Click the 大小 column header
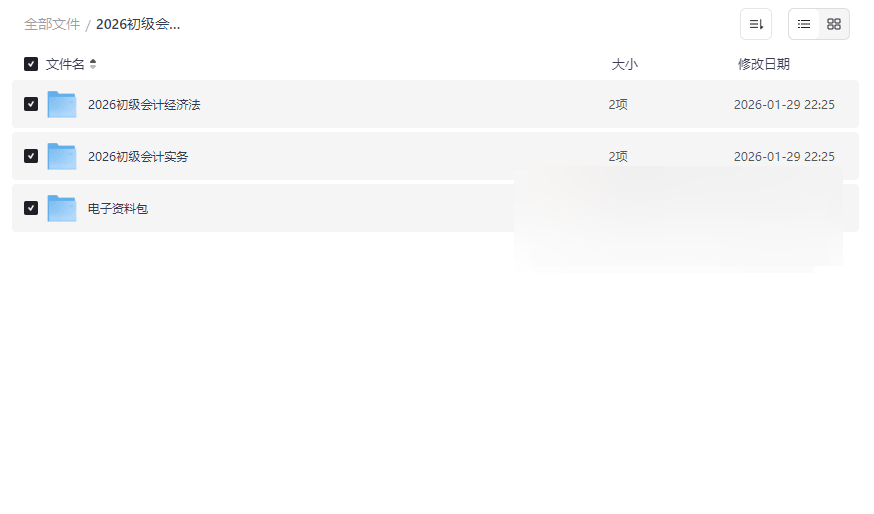874x514 pixels. 624,64
